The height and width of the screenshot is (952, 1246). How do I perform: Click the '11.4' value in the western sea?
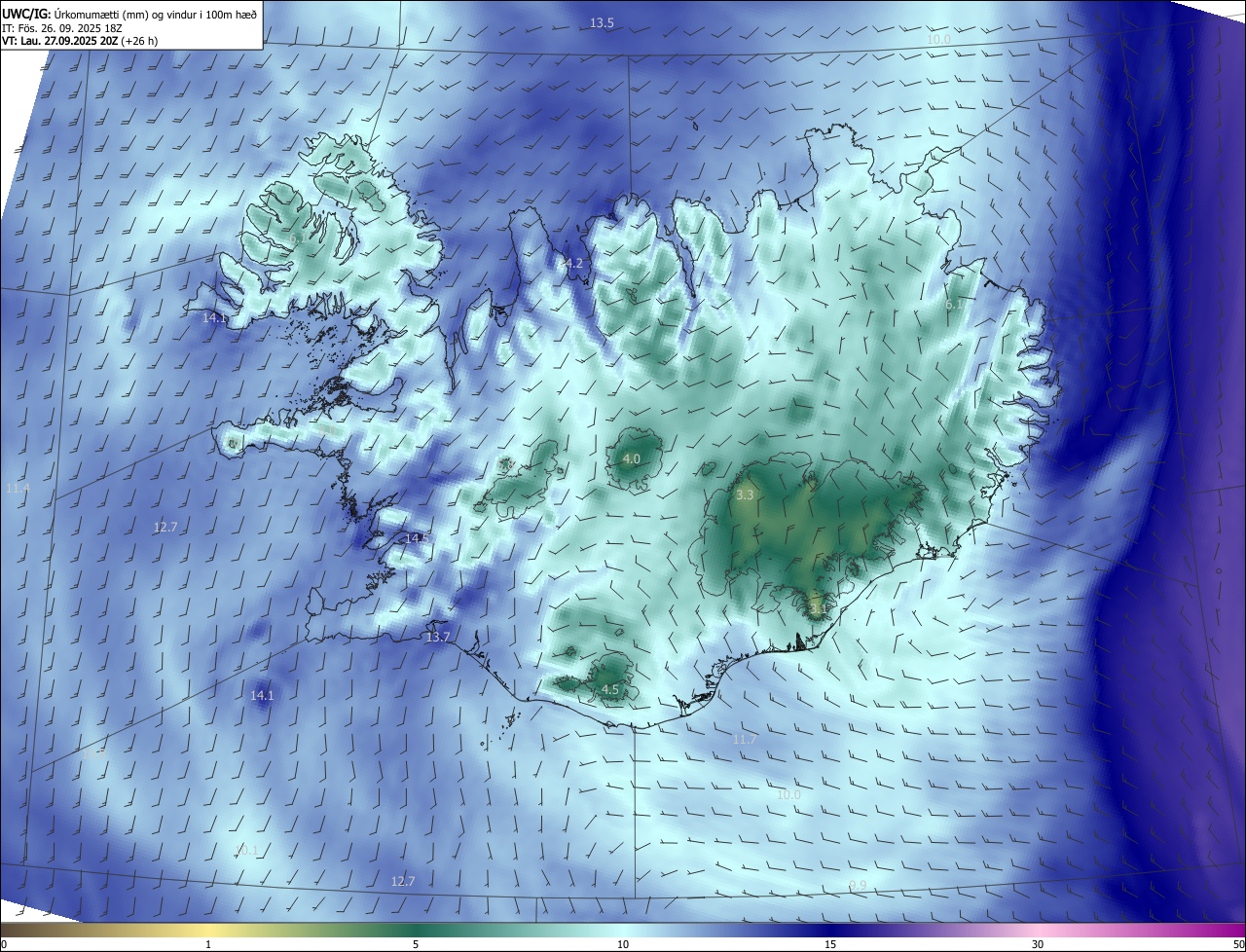tap(18, 488)
